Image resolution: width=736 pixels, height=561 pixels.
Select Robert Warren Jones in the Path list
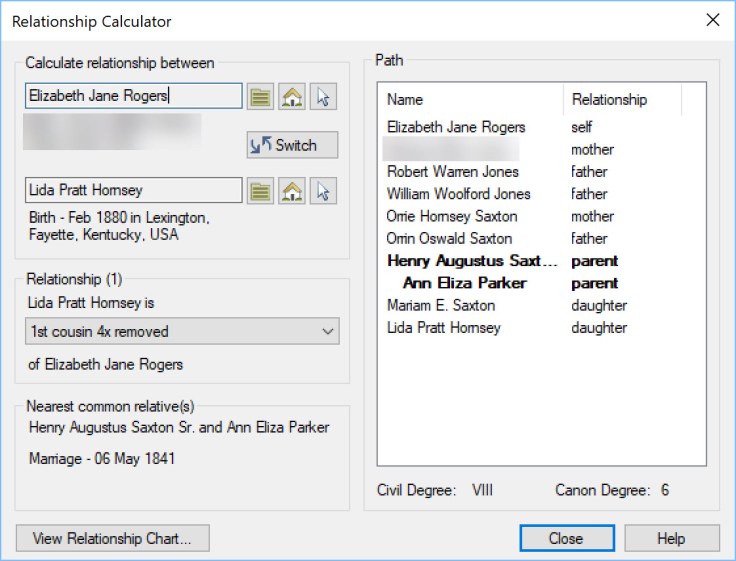tap(542, 171)
